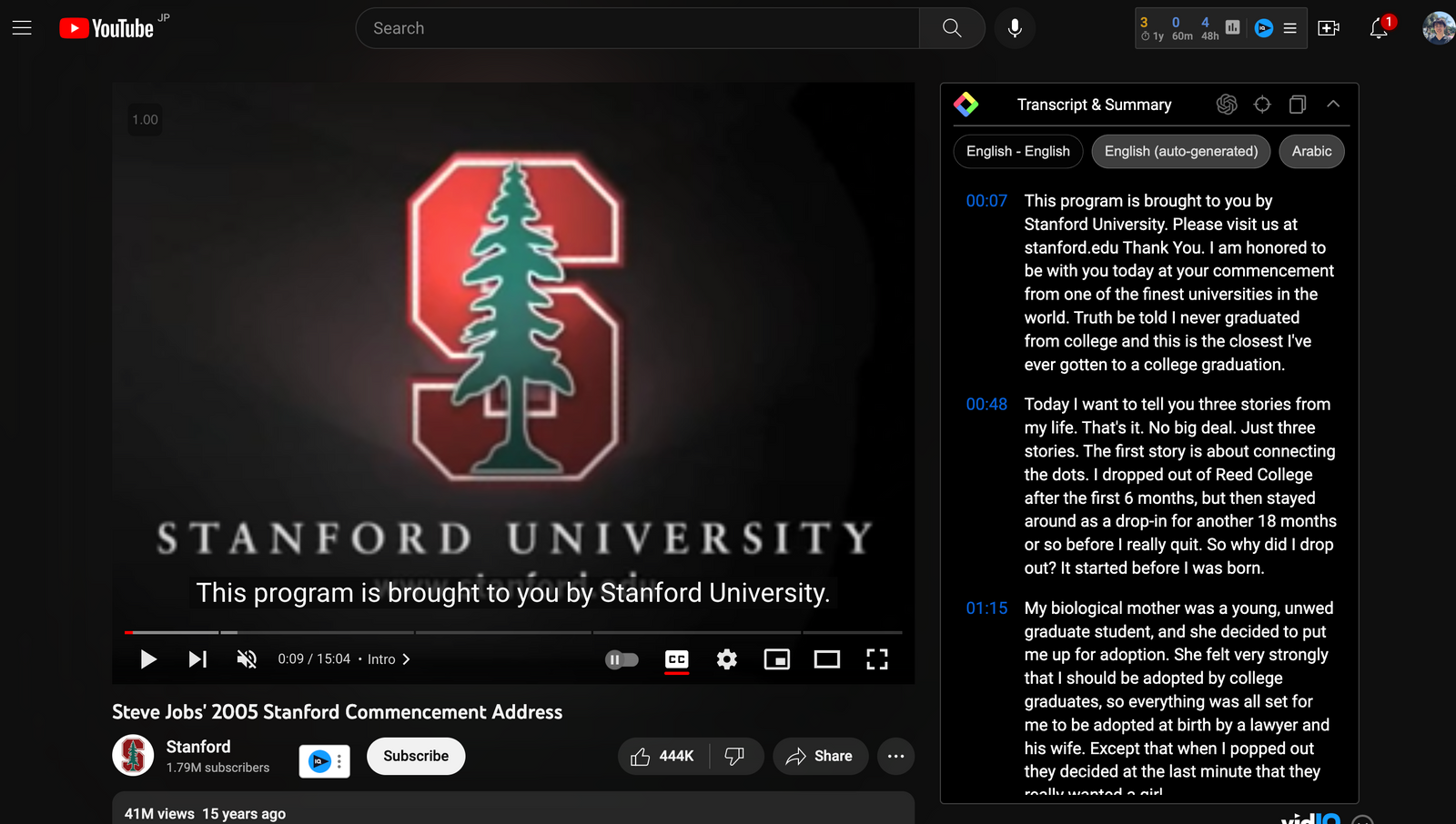Screen dimensions: 1456x824
Task: Select the English - English transcript tab
Action: pos(1018,151)
